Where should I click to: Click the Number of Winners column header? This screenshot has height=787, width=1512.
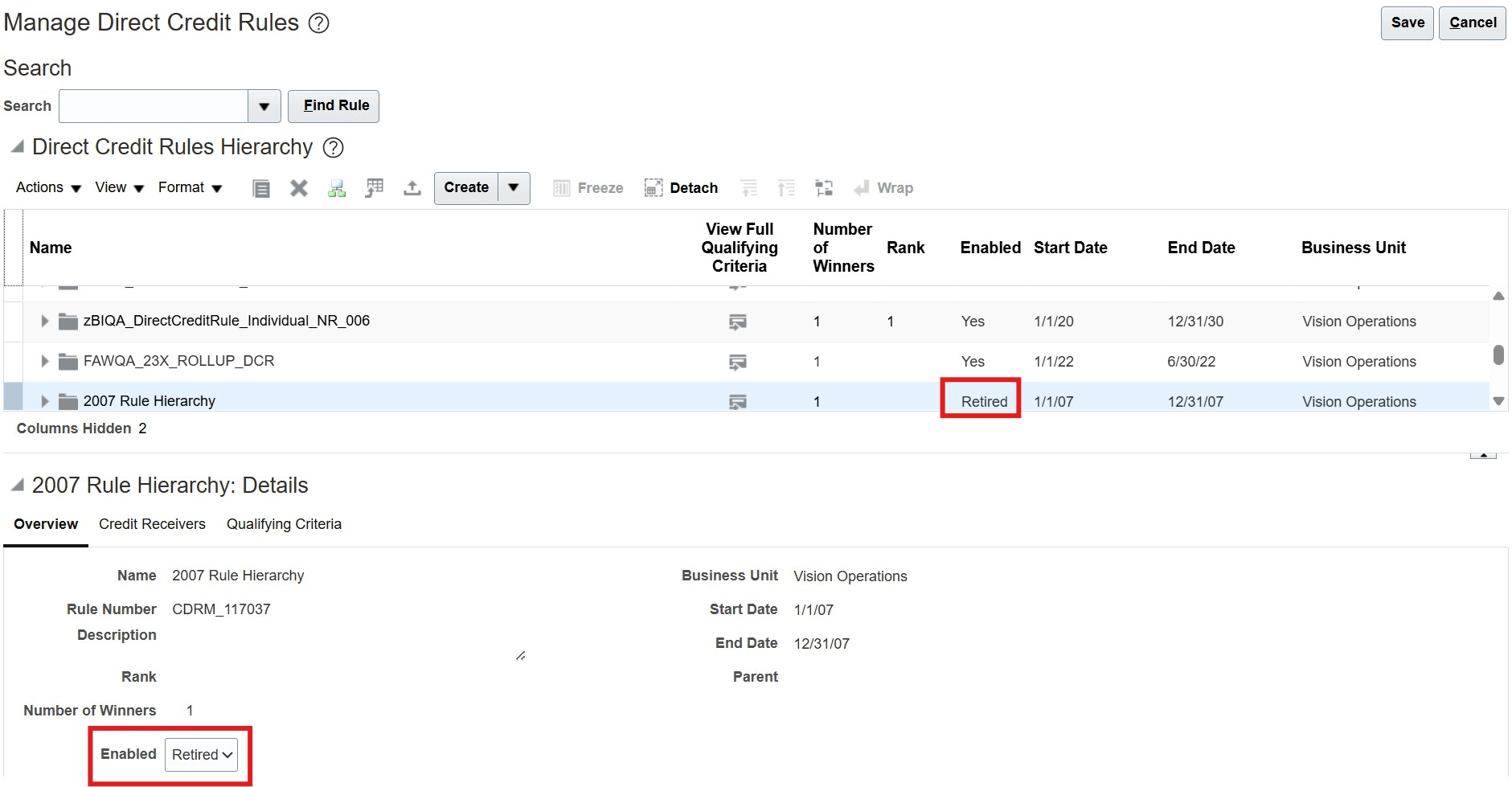pos(843,248)
